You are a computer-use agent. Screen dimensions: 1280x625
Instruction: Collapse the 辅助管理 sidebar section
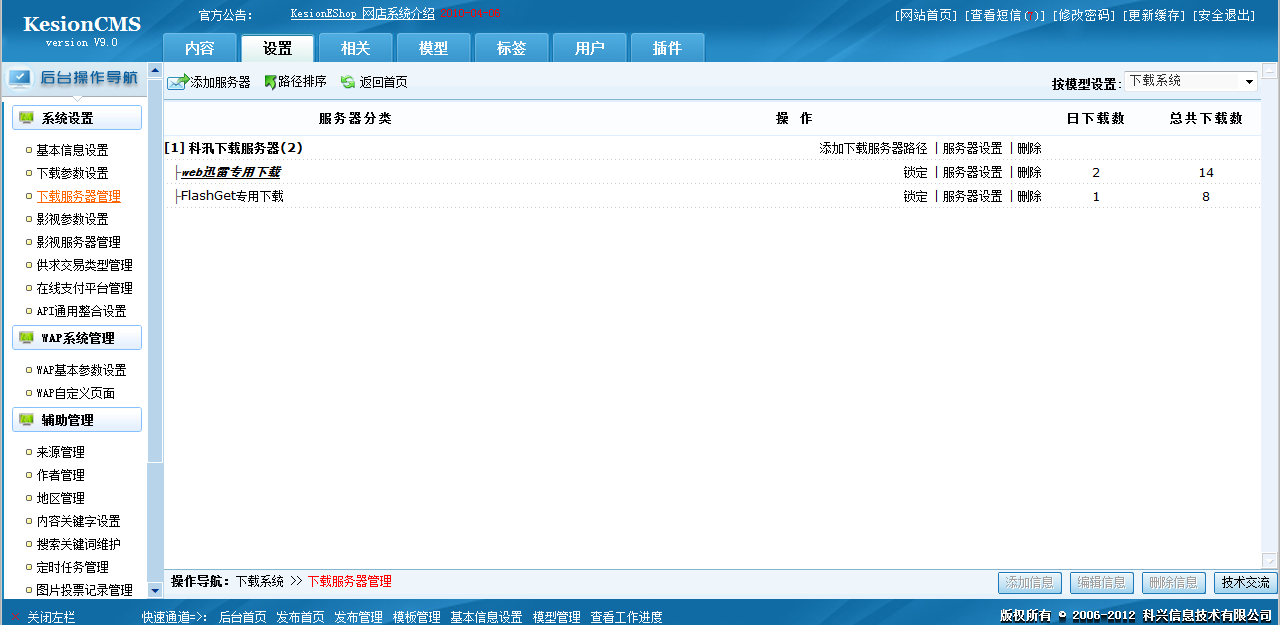[77, 420]
